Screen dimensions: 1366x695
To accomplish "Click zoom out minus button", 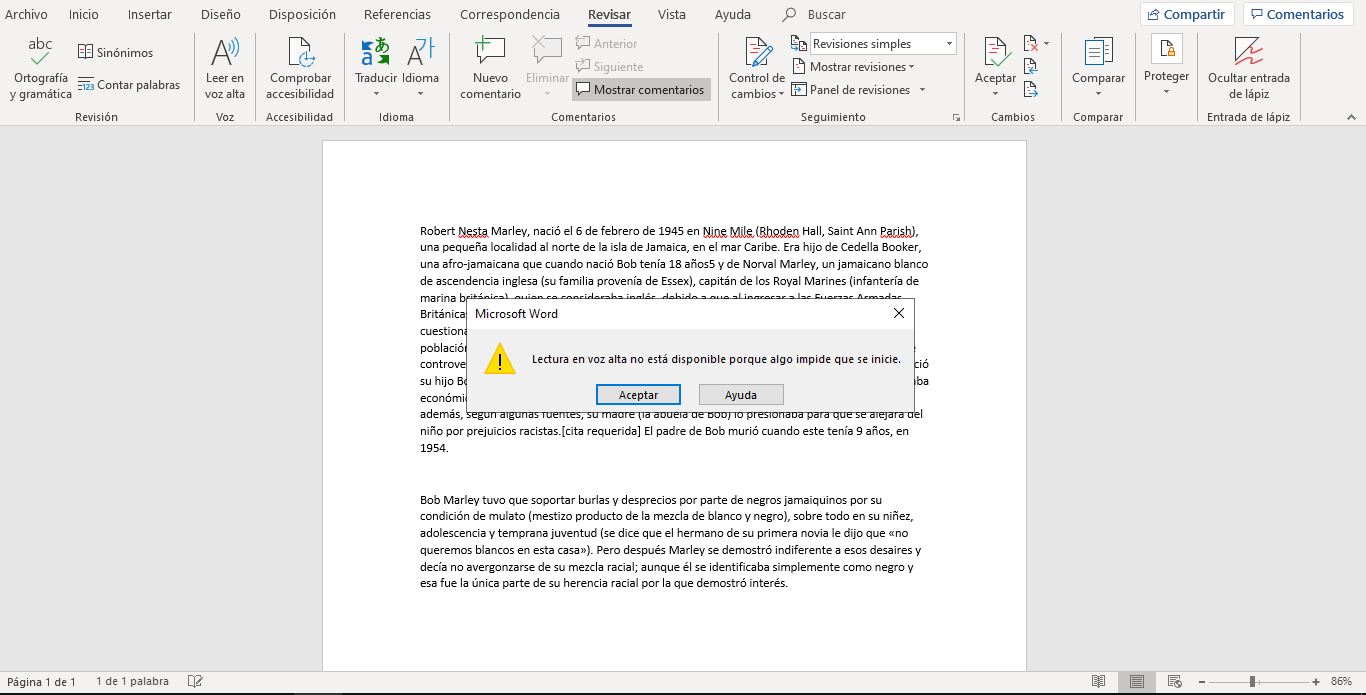I will (1201, 681).
